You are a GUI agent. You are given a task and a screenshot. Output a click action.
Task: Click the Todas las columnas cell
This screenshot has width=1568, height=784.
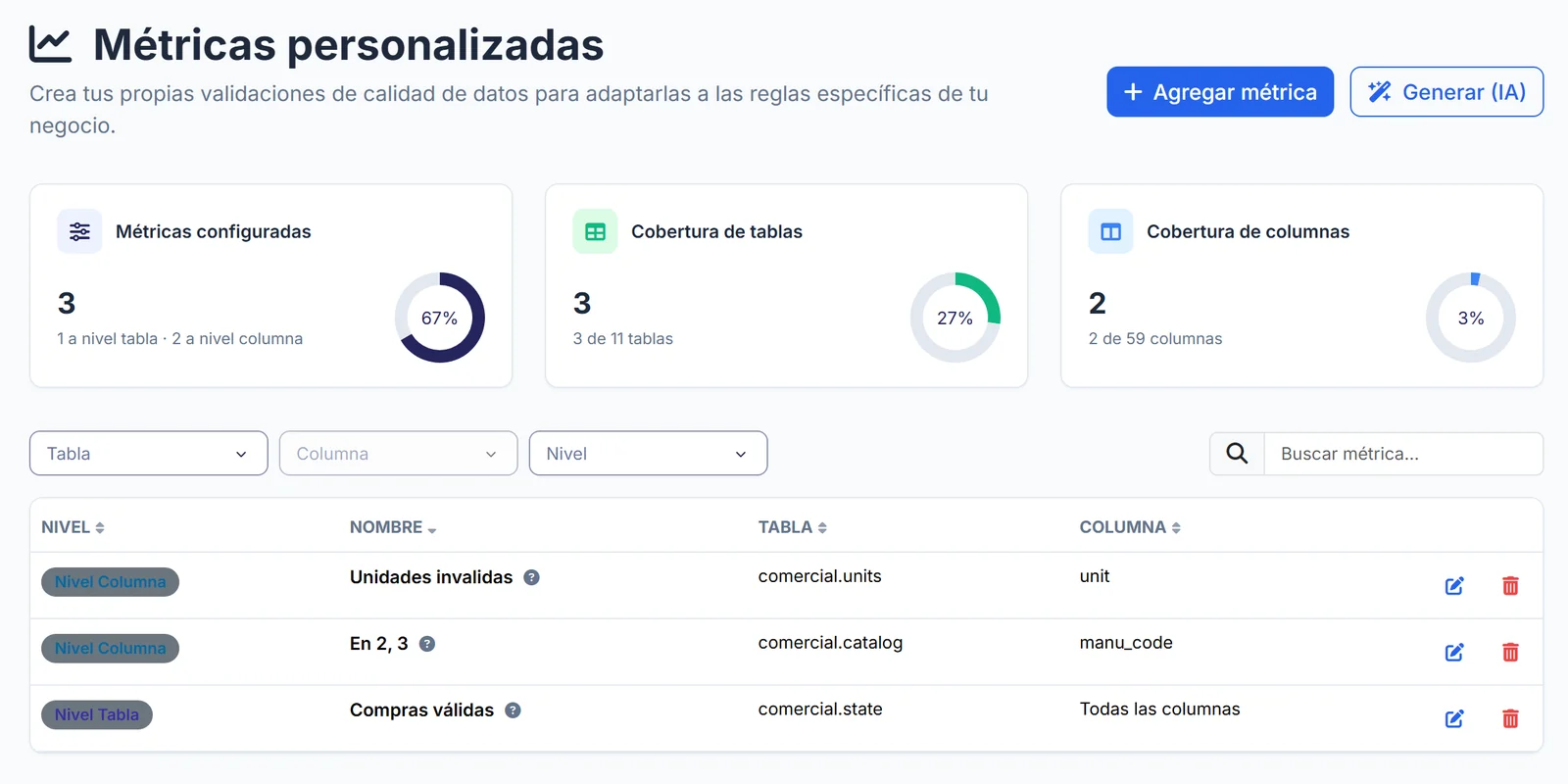pos(1159,710)
